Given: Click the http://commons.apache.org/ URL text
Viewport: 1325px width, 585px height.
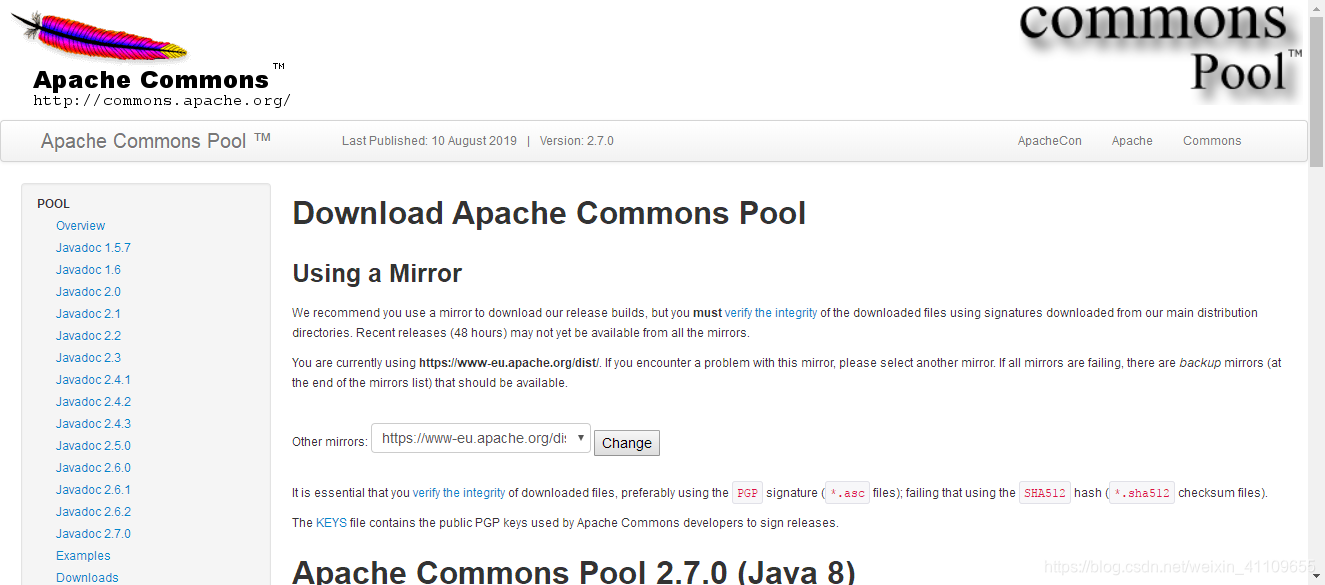Looking at the screenshot, I should (162, 100).
